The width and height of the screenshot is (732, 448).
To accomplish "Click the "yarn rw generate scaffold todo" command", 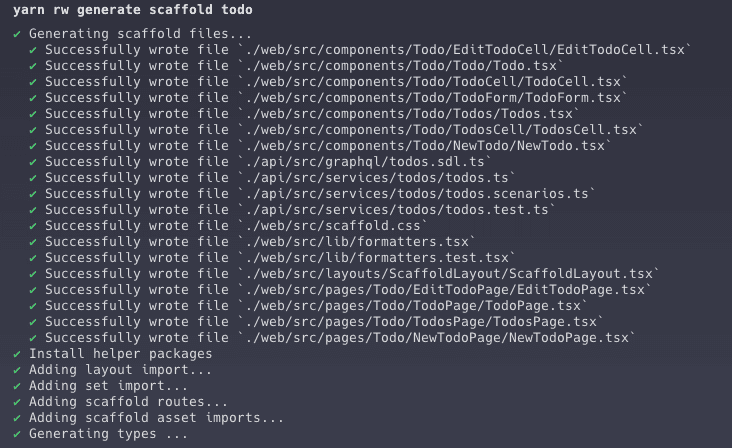I will click(132, 11).
